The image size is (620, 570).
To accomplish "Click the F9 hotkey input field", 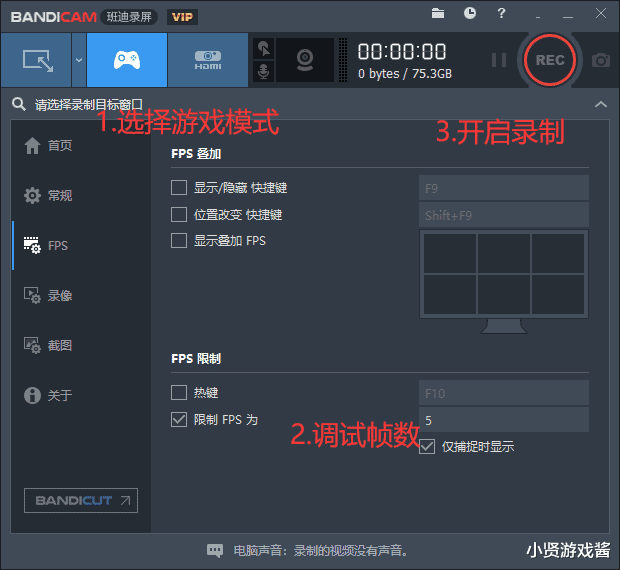I will pos(504,188).
